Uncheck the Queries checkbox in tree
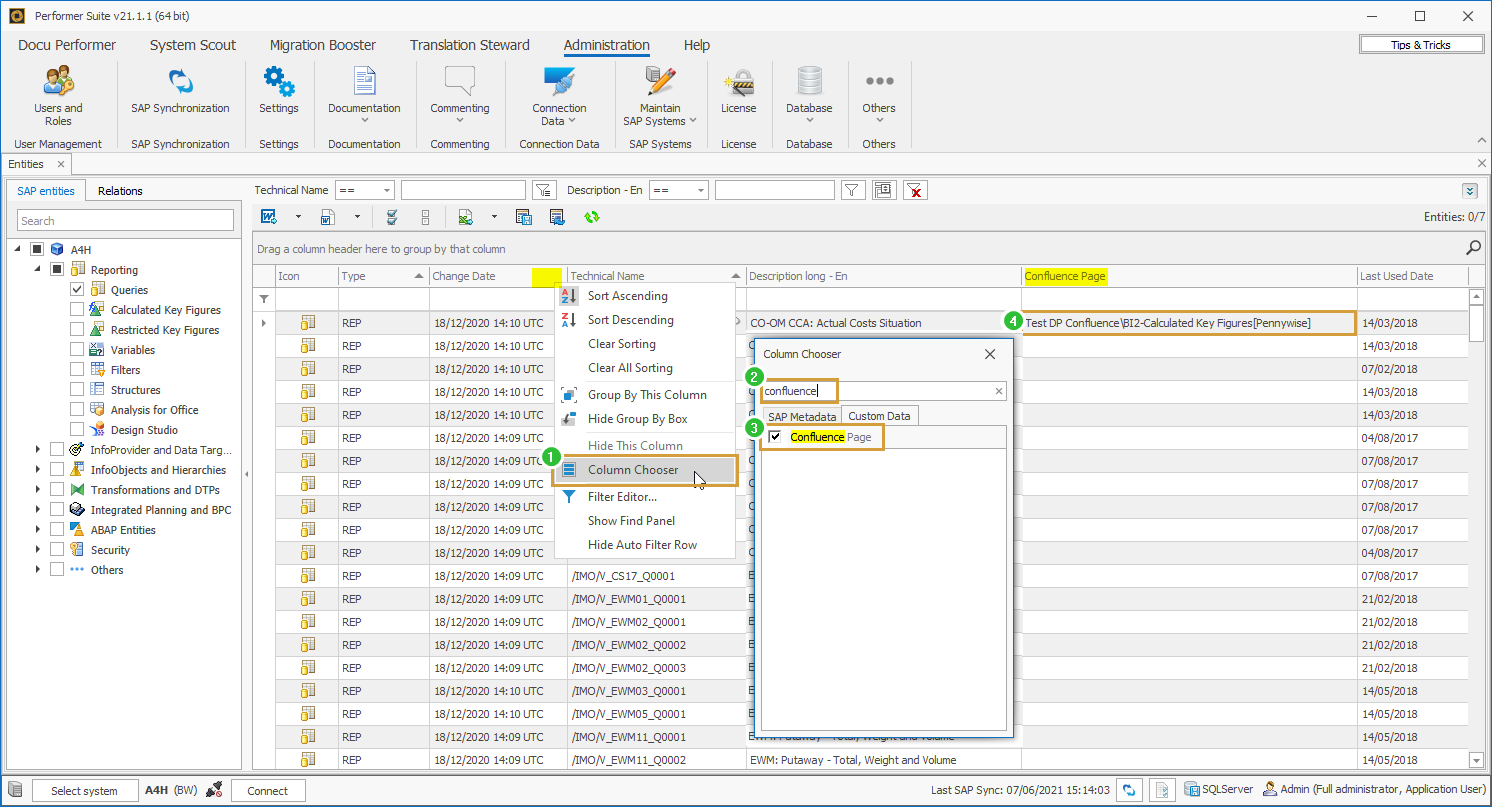This screenshot has height=807, width=1492. pos(77,290)
